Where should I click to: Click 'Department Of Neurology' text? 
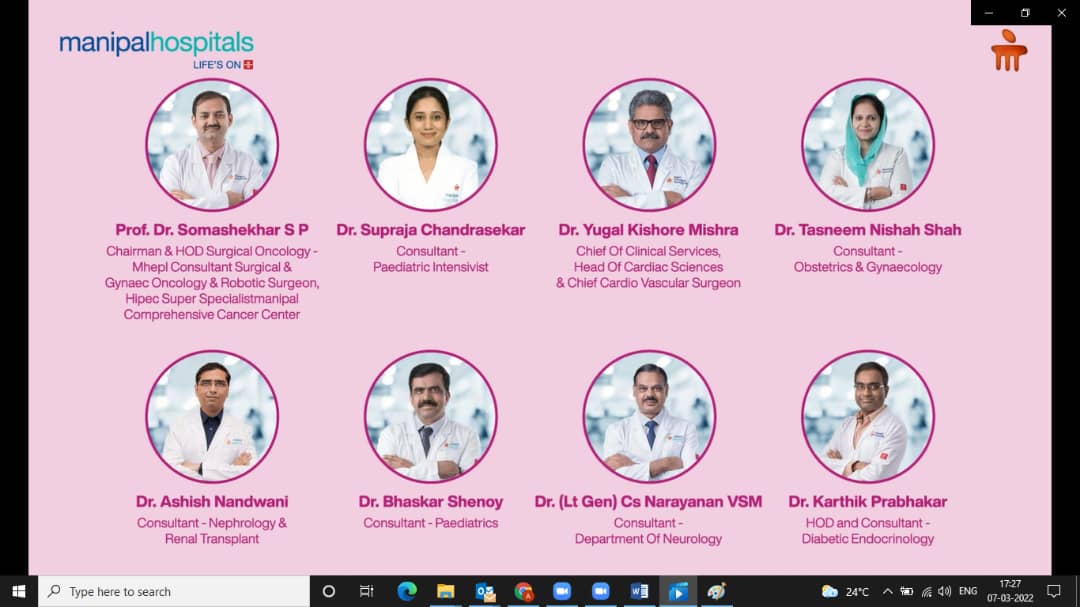click(x=648, y=539)
